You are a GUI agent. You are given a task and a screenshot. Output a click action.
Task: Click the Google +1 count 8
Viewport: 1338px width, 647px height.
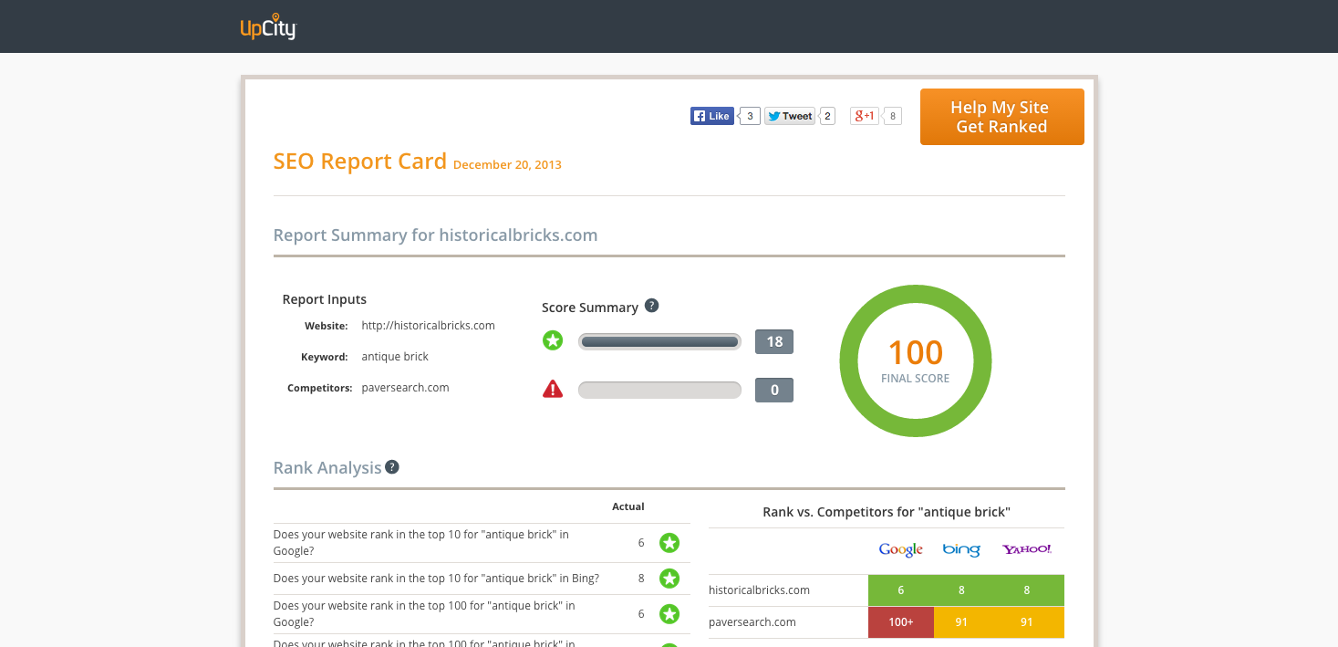pos(892,116)
